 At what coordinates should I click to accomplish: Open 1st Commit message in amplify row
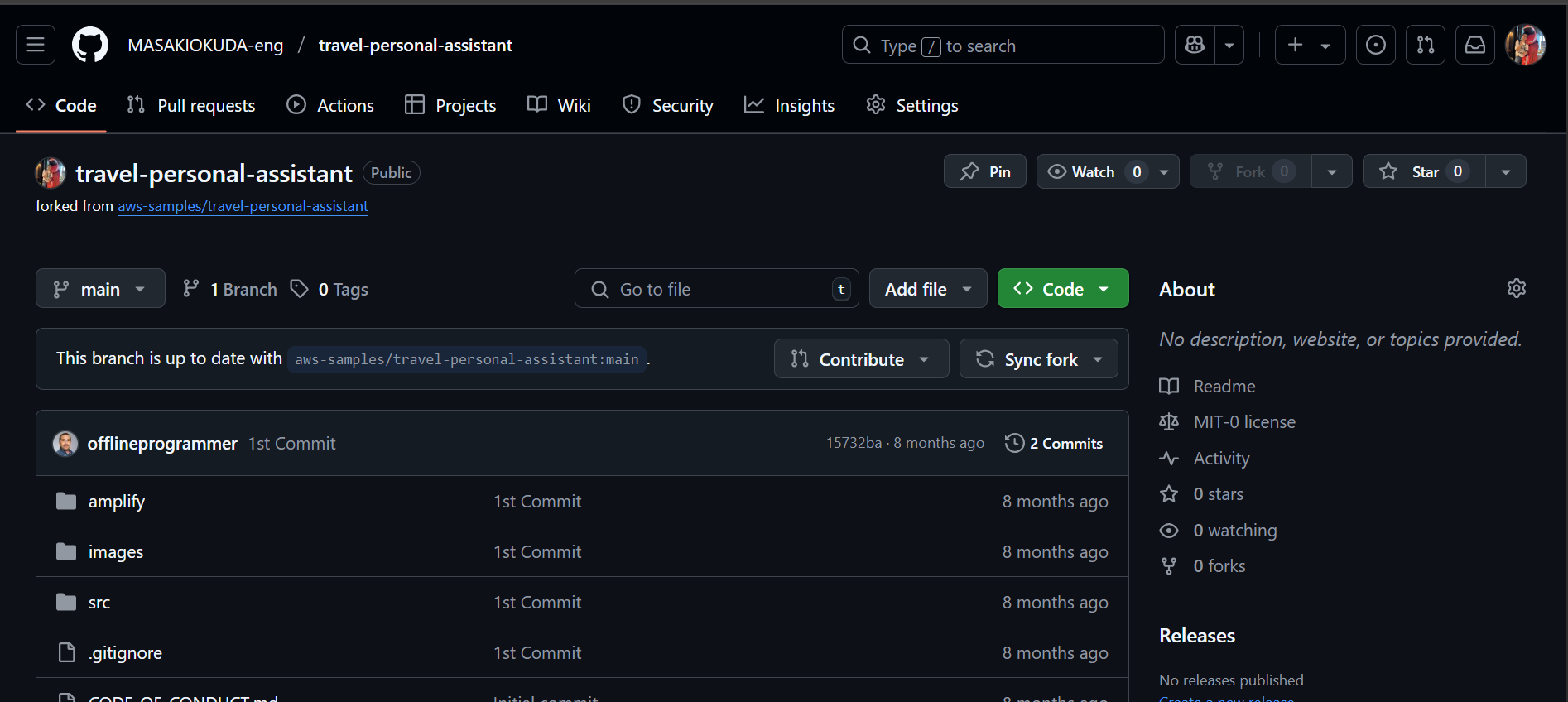tap(537, 502)
